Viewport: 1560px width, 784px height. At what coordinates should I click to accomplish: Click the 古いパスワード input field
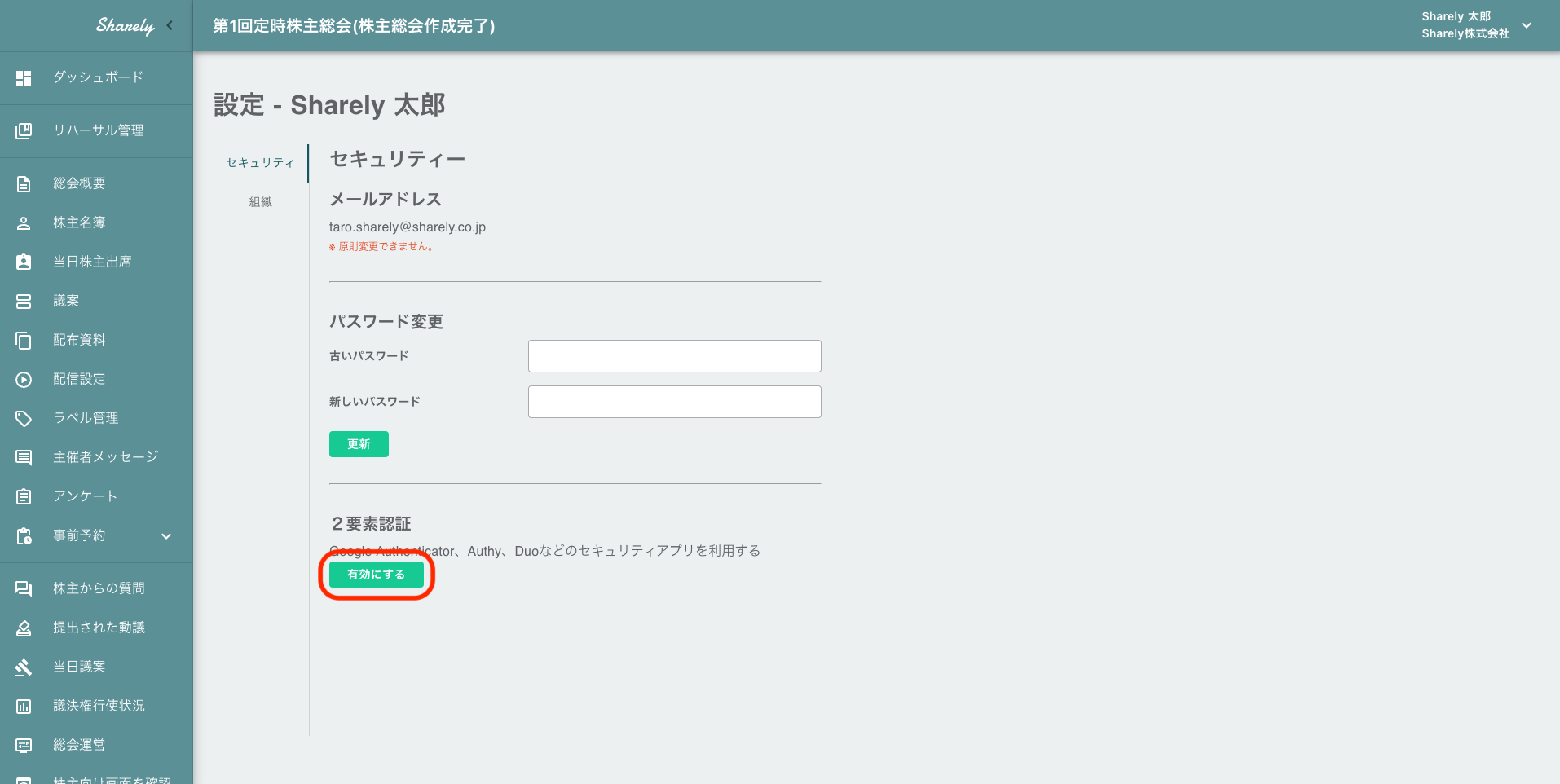(674, 356)
